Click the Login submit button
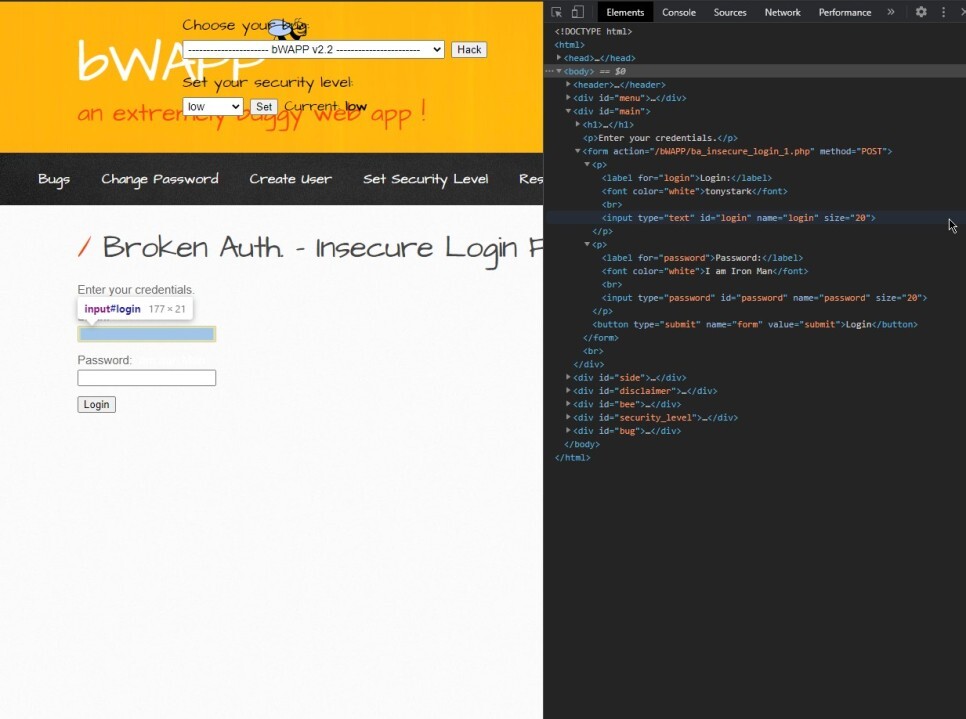 [97, 404]
